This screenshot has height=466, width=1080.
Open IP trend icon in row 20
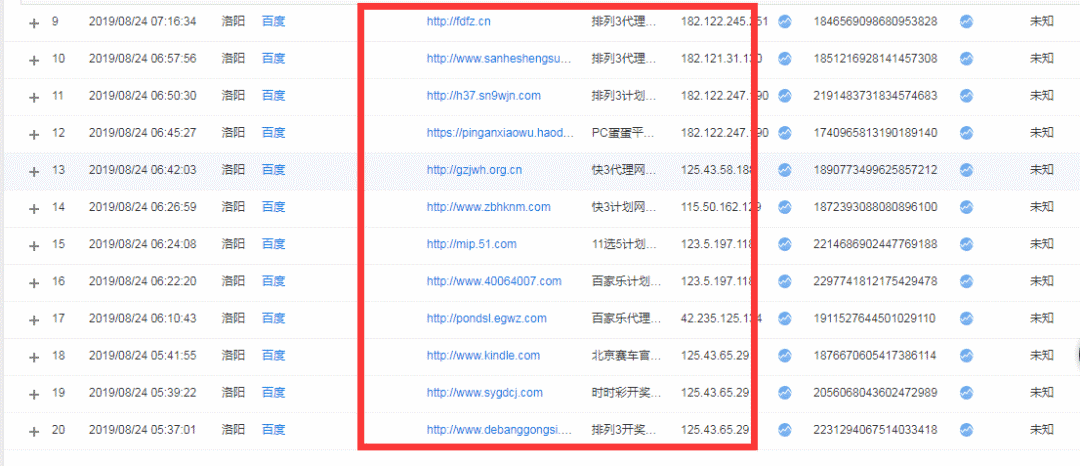point(785,430)
